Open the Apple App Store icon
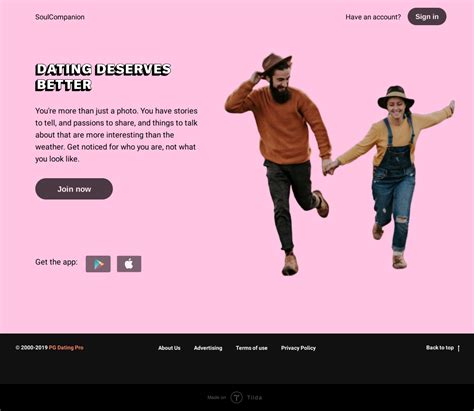Viewport: 474px width, 411px height. coord(129,264)
